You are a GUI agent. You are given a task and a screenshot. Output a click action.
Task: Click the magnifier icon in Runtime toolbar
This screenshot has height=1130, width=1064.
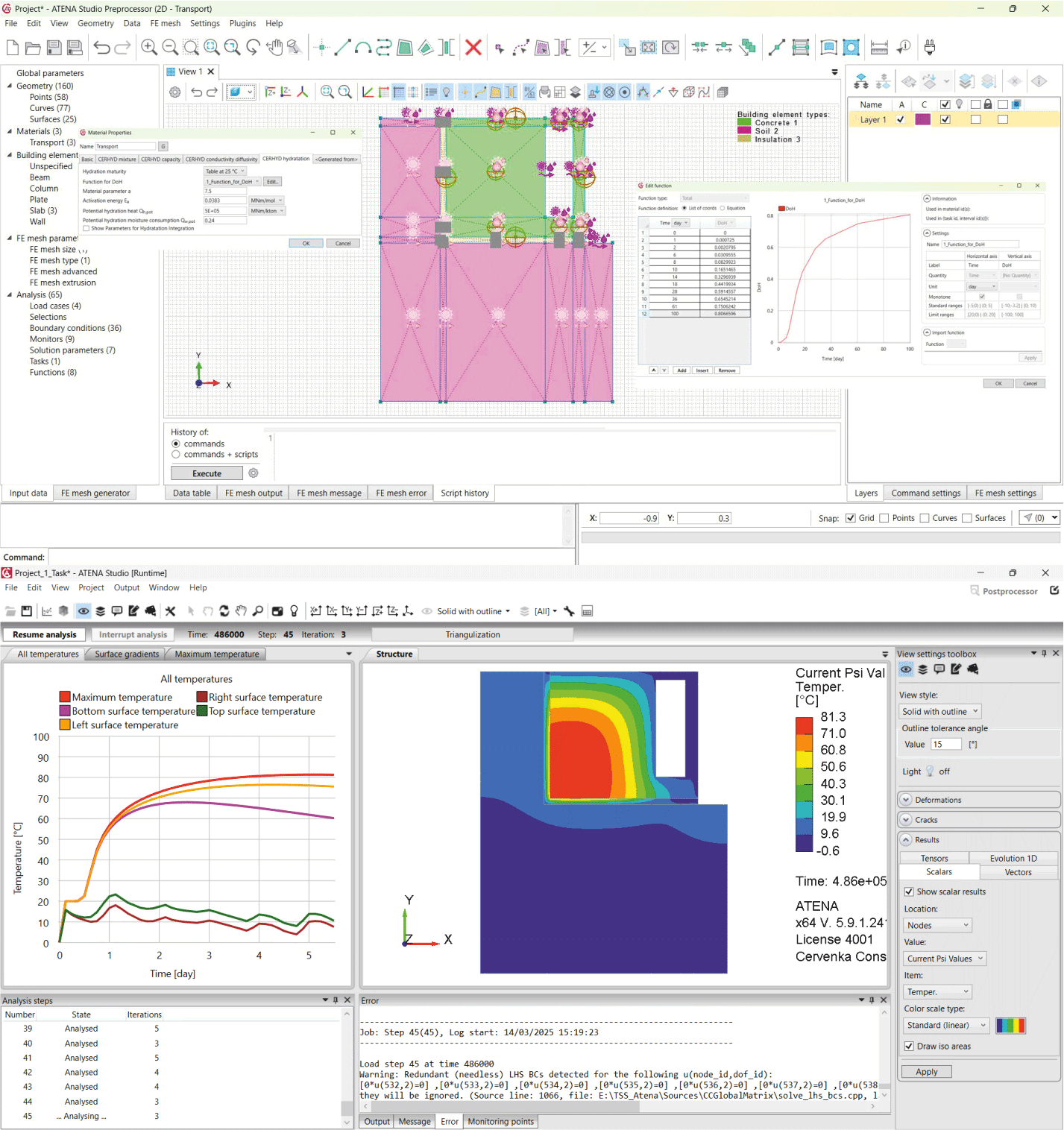(257, 611)
